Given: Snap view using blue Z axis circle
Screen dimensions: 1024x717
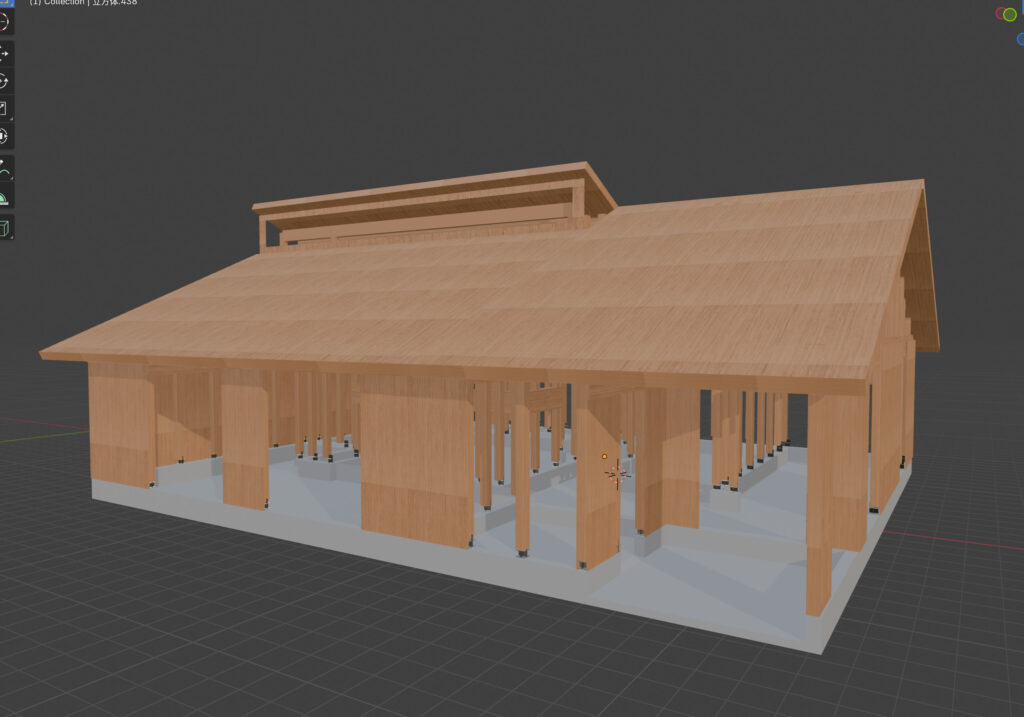Looking at the screenshot, I should [1020, 40].
